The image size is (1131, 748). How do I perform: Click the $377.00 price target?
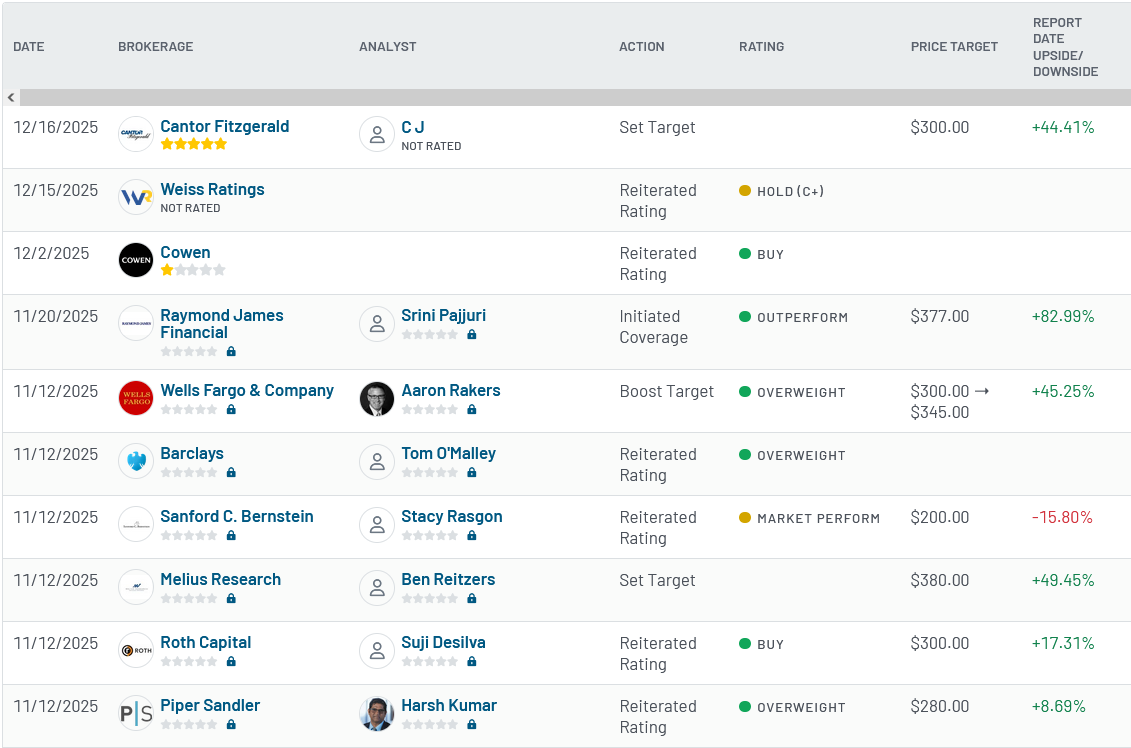(x=939, y=316)
